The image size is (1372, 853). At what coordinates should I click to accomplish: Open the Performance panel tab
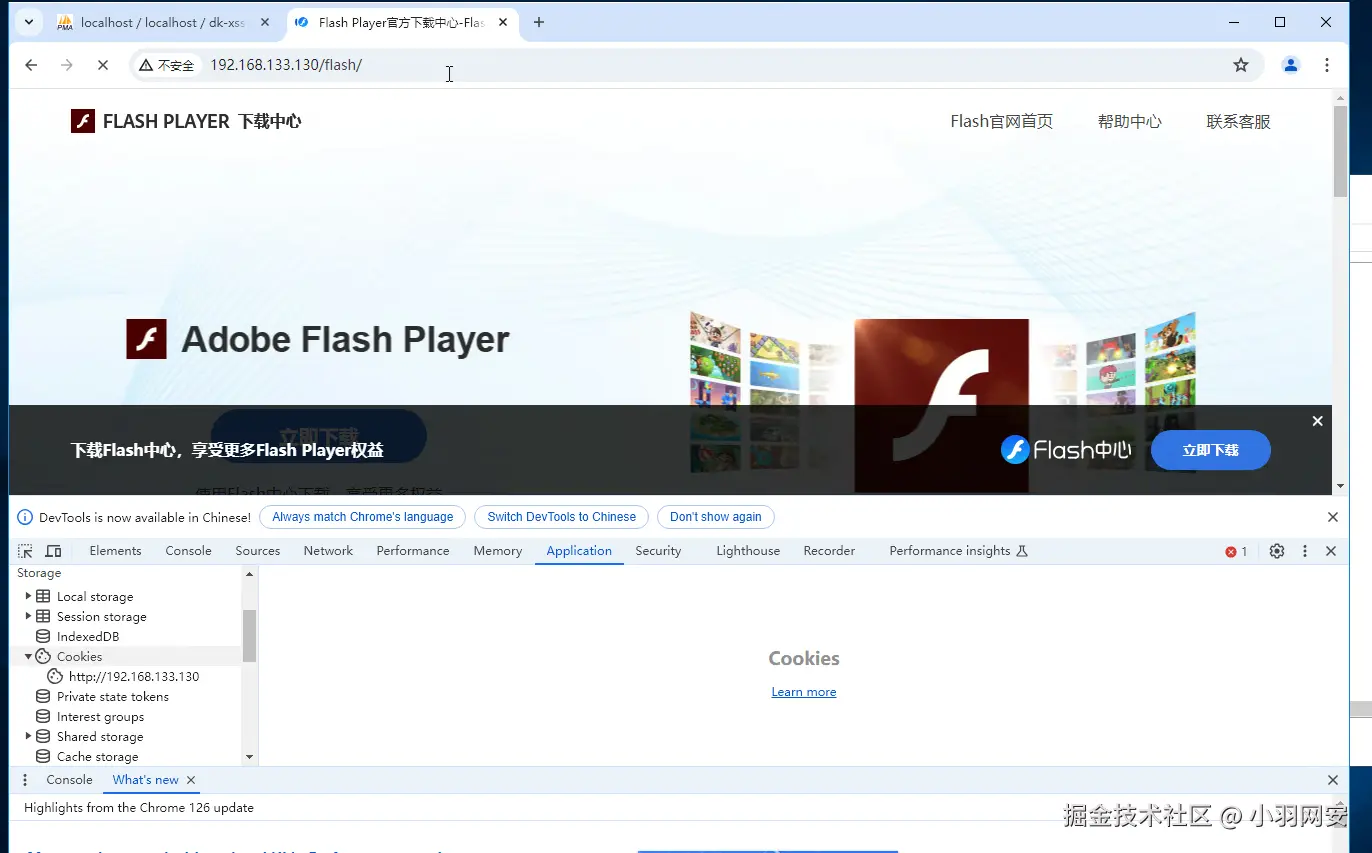[x=412, y=551]
